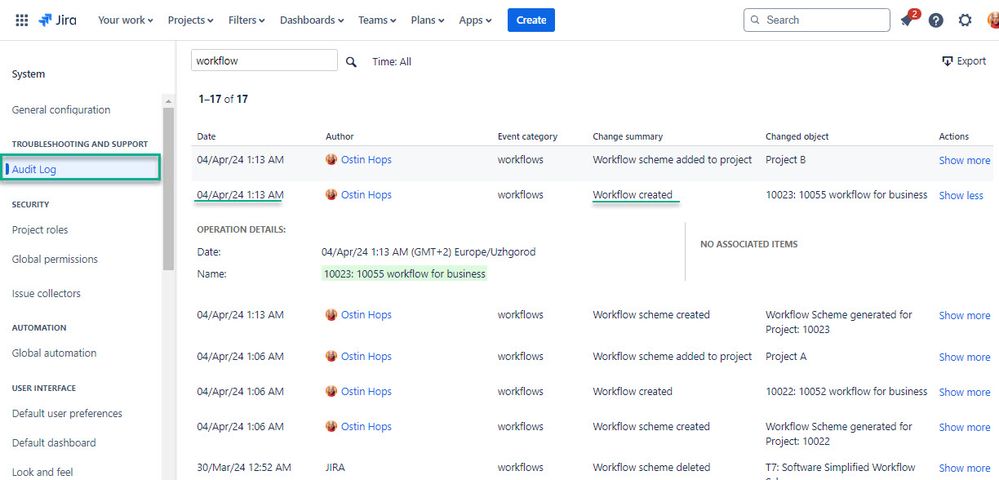The image size is (999, 480).
Task: Select Audit Log in the sidebar
Action: pos(81,169)
